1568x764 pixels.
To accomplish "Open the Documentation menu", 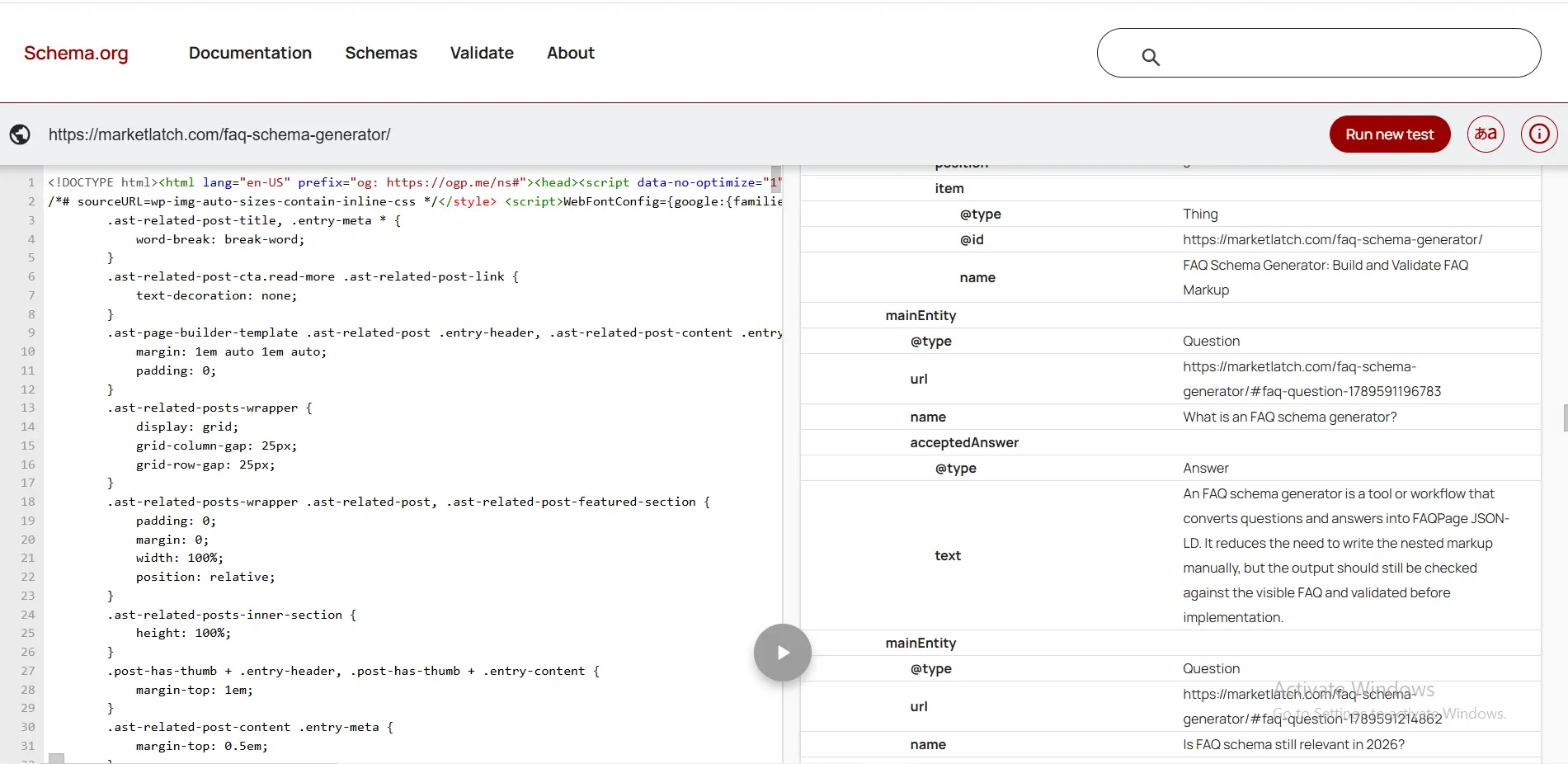I will pos(250,53).
